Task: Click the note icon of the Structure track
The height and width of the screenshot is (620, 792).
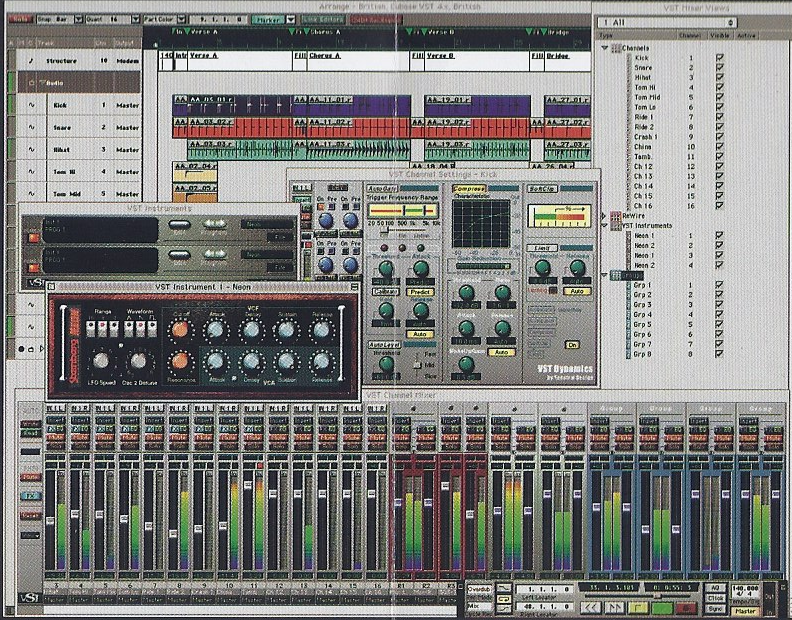Action: (x=31, y=61)
